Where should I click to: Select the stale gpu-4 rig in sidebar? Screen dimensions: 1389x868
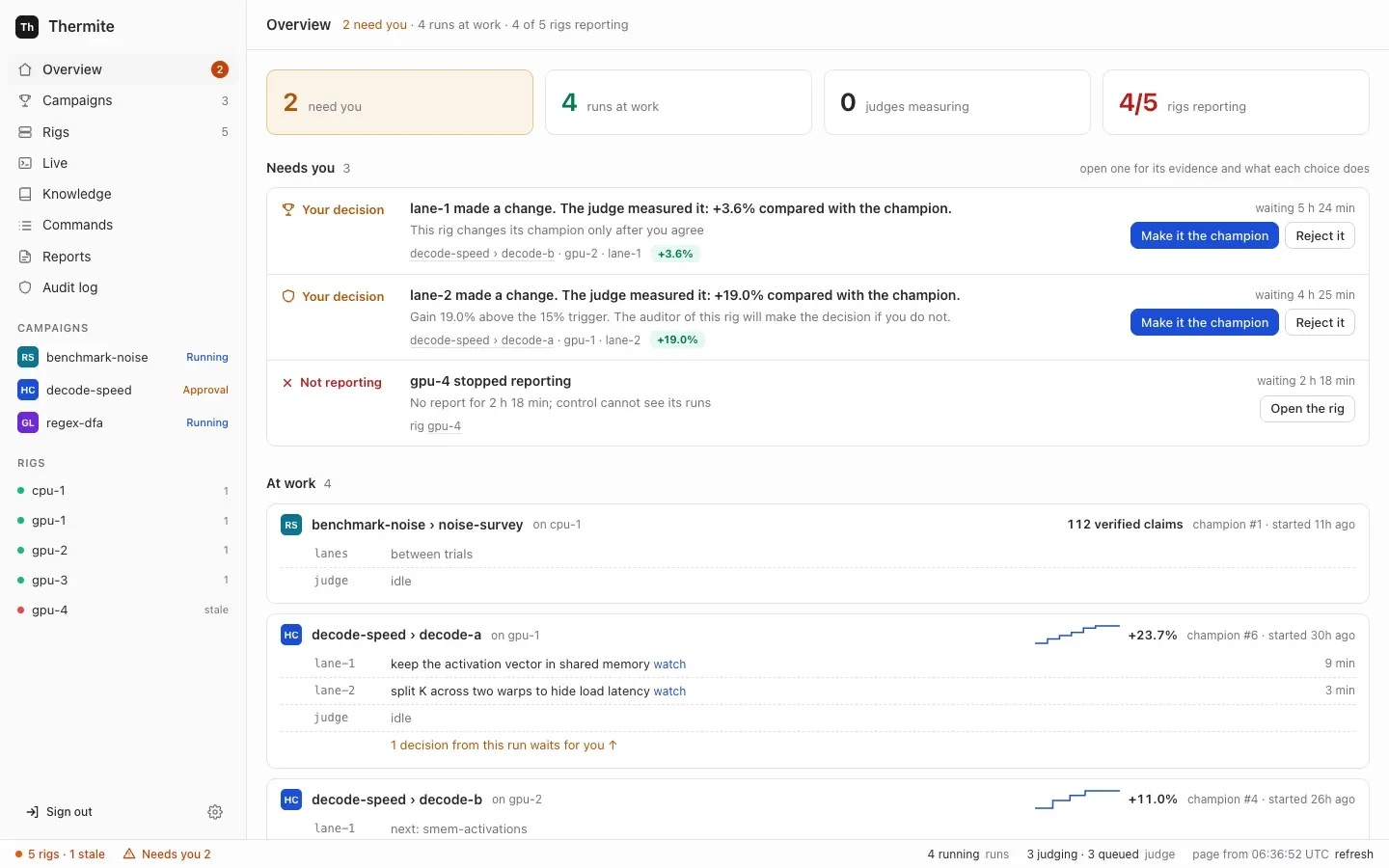pyautogui.click(x=123, y=610)
